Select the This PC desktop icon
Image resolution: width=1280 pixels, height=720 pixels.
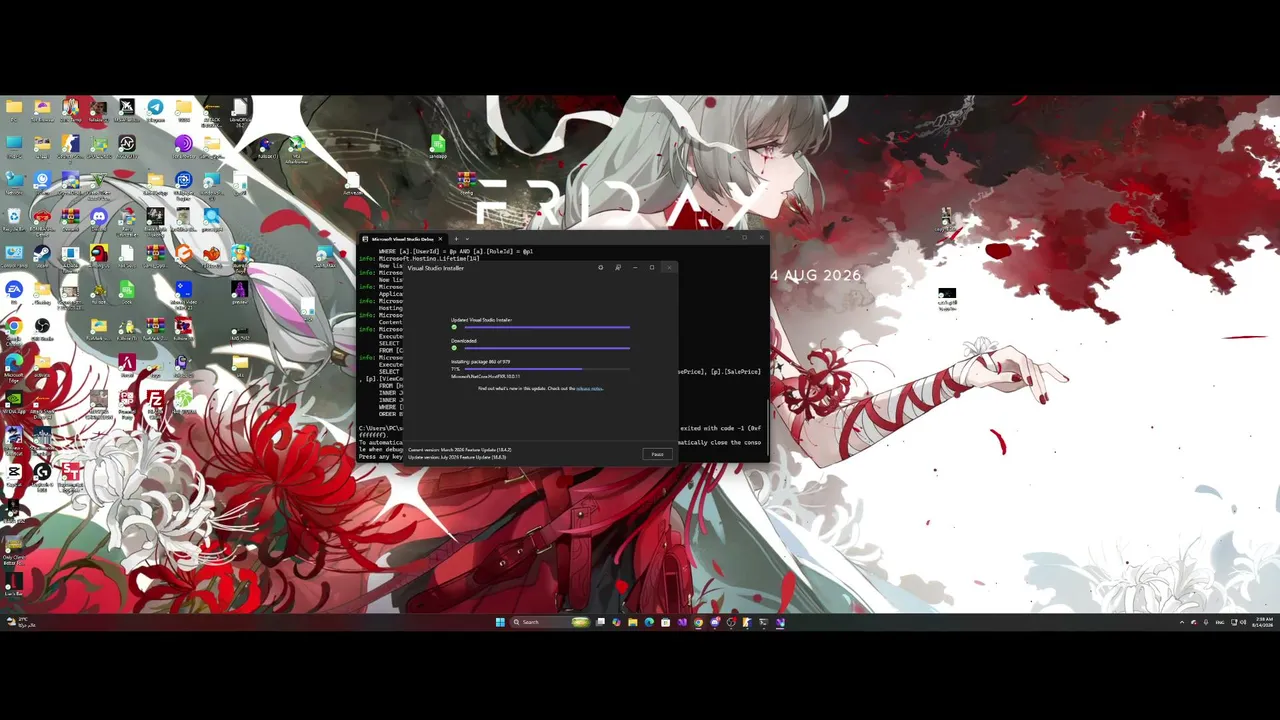tap(14, 147)
